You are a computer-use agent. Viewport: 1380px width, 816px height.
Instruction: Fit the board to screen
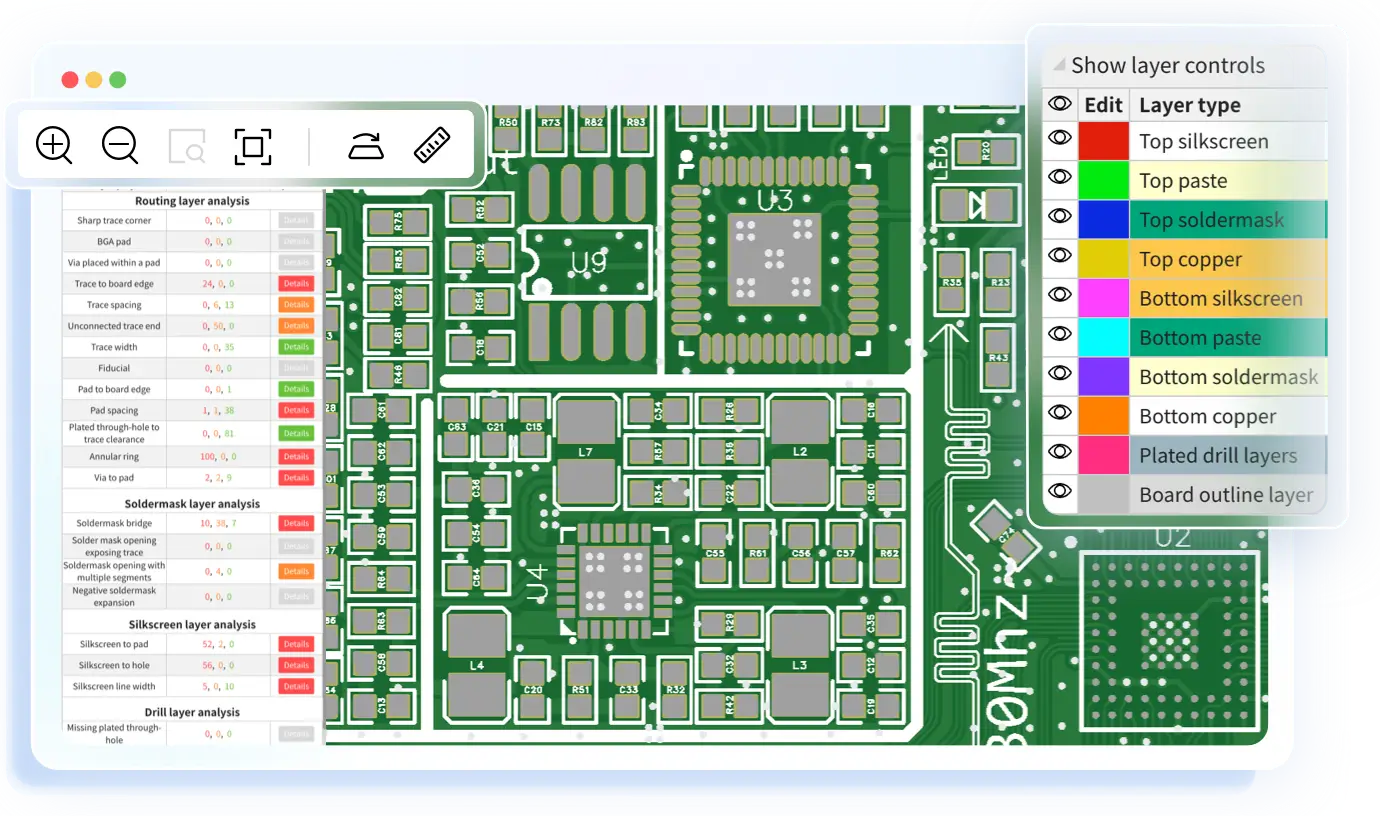[x=253, y=147]
